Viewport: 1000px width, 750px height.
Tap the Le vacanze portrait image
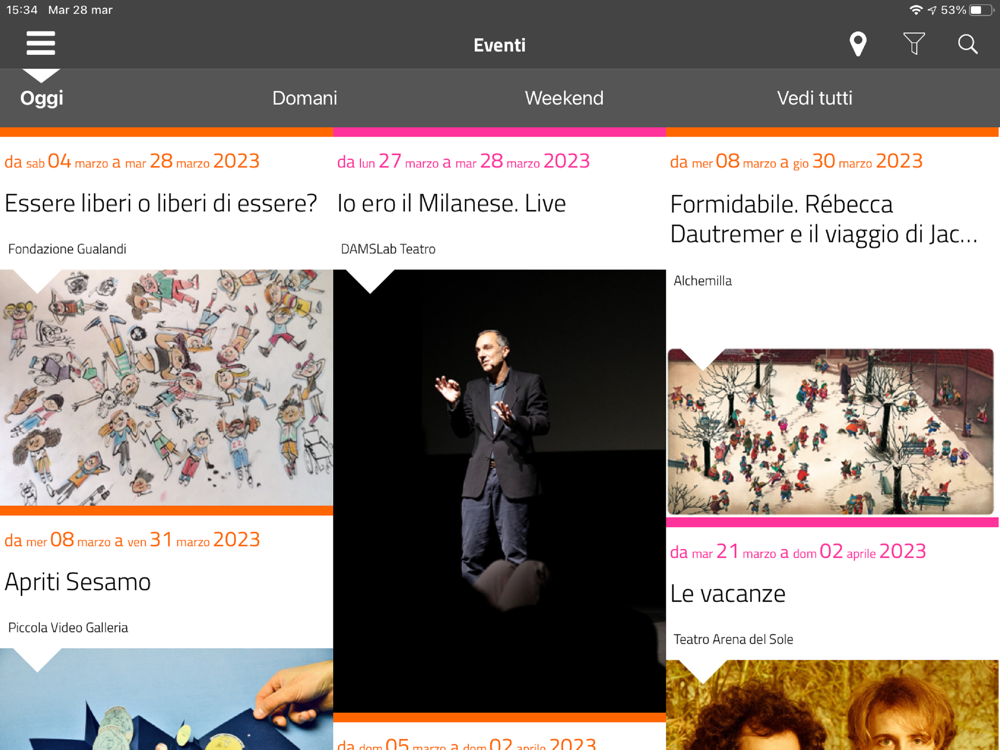pyautogui.click(x=832, y=705)
